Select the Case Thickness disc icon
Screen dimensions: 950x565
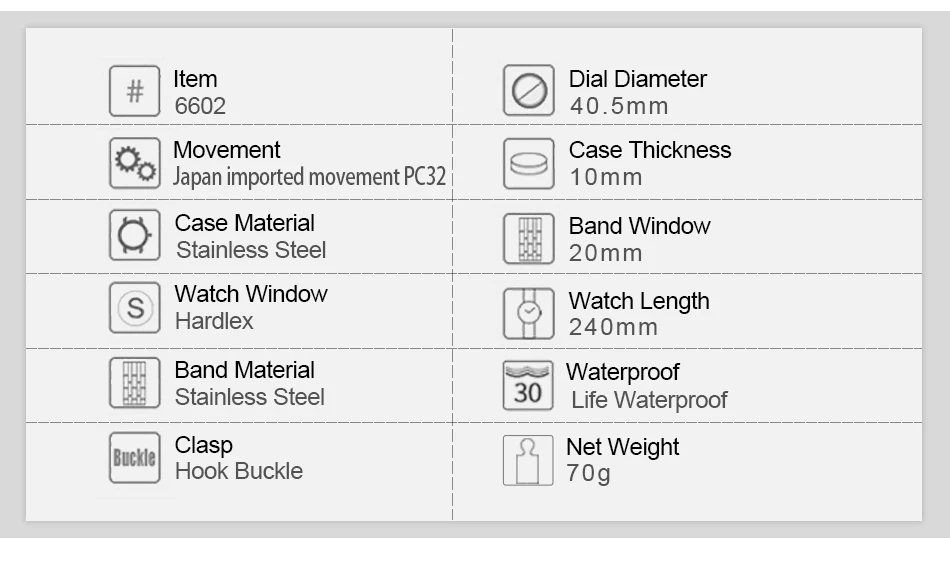pyautogui.click(x=528, y=164)
